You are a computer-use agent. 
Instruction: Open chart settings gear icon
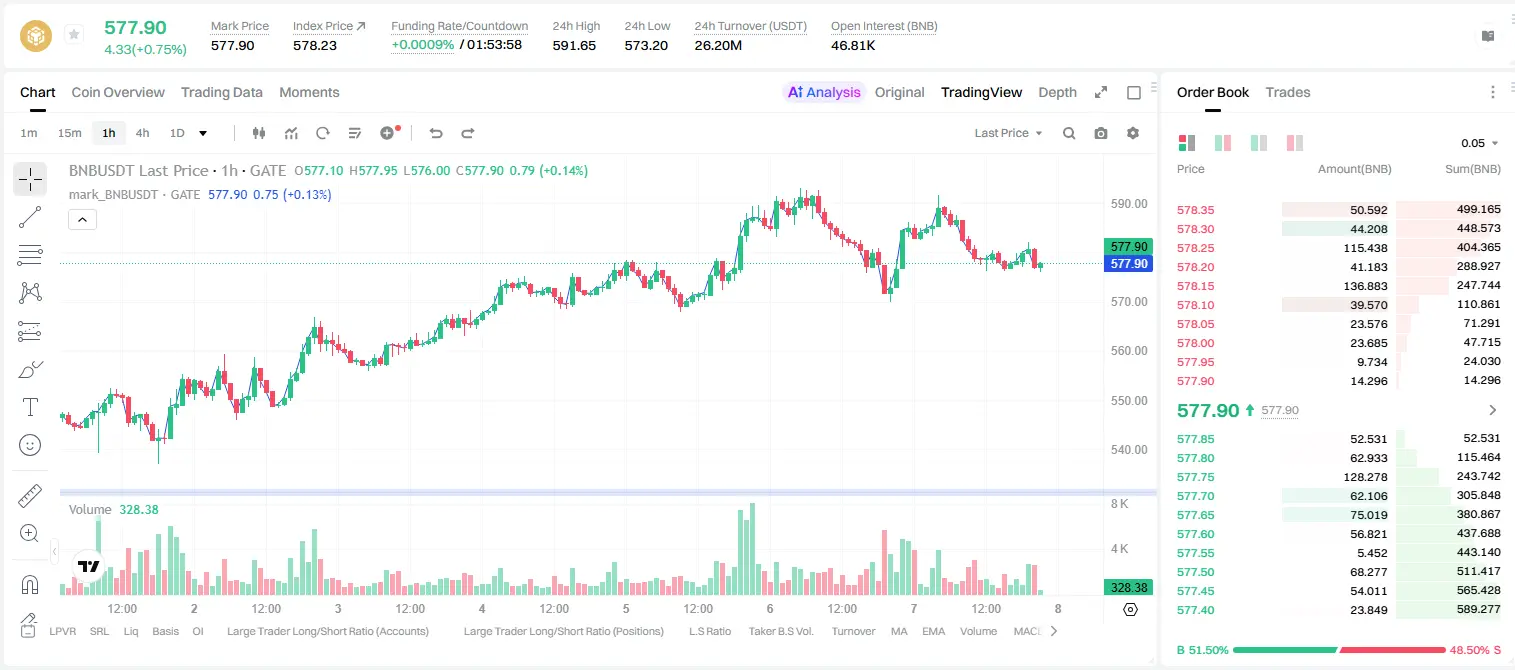[1133, 133]
